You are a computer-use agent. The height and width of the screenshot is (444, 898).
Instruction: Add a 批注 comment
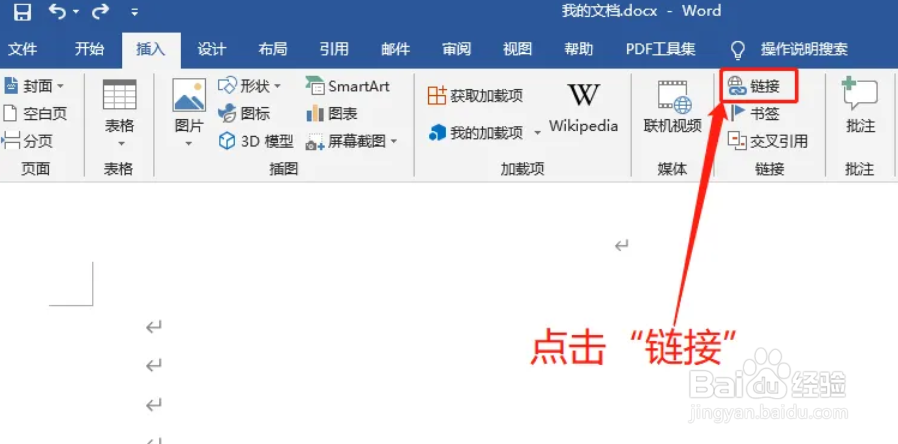point(860,107)
